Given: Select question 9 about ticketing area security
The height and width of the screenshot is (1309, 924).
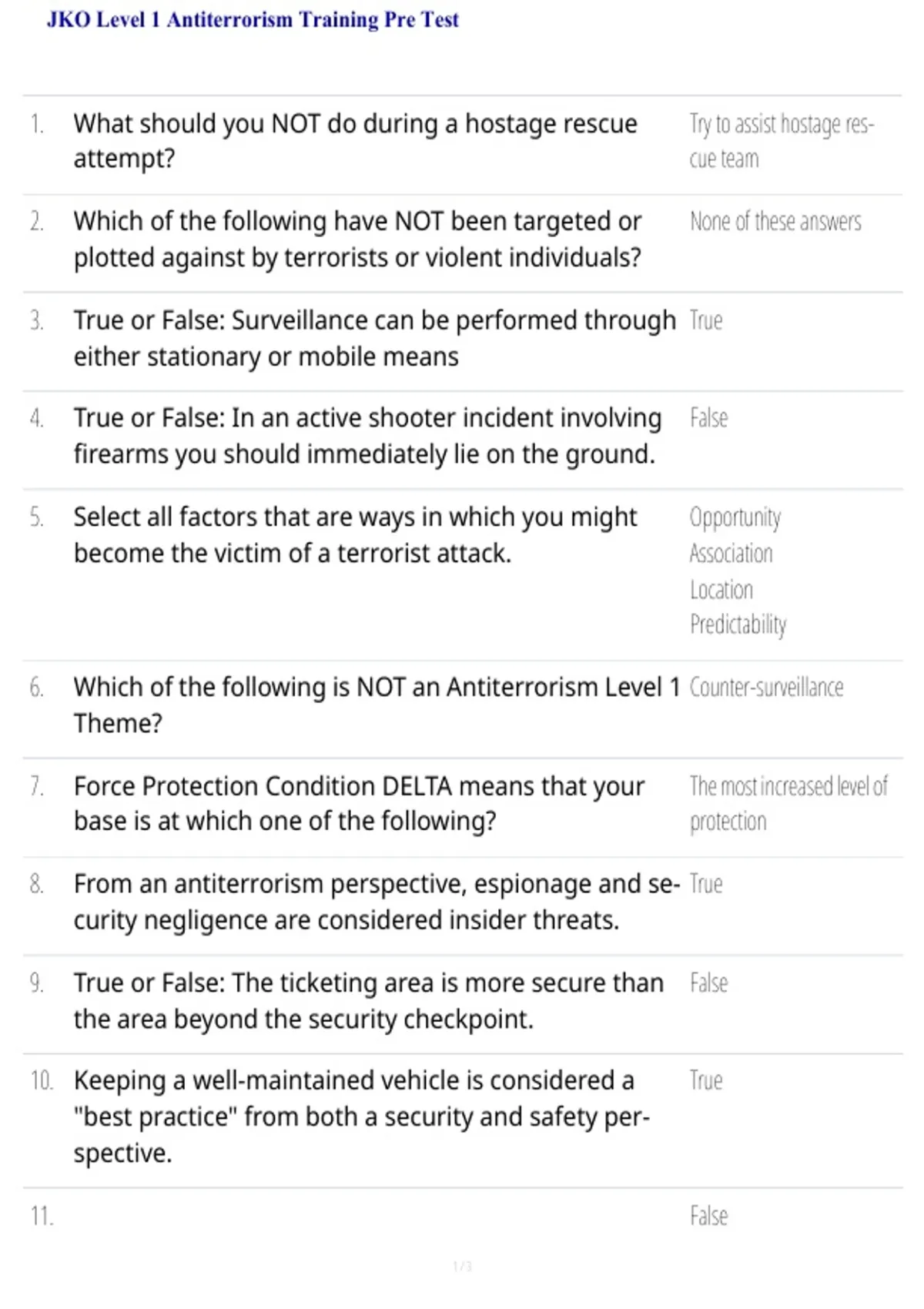Looking at the screenshot, I should coord(368,1000).
